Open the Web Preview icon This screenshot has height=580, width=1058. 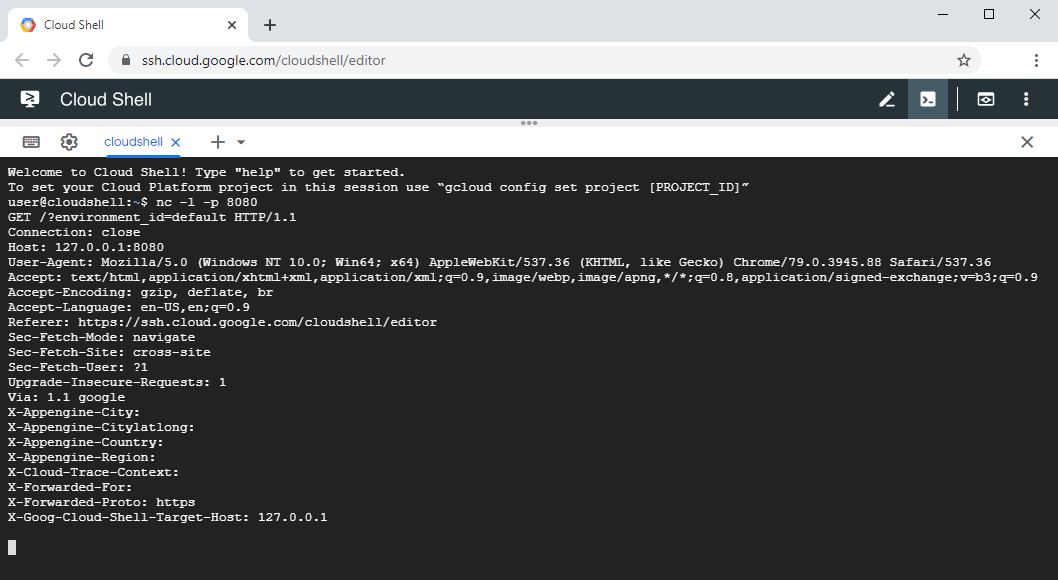[x=986, y=99]
